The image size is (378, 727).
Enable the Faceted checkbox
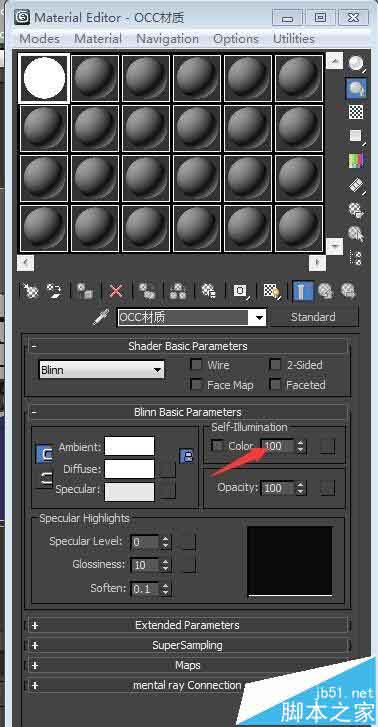point(275,385)
